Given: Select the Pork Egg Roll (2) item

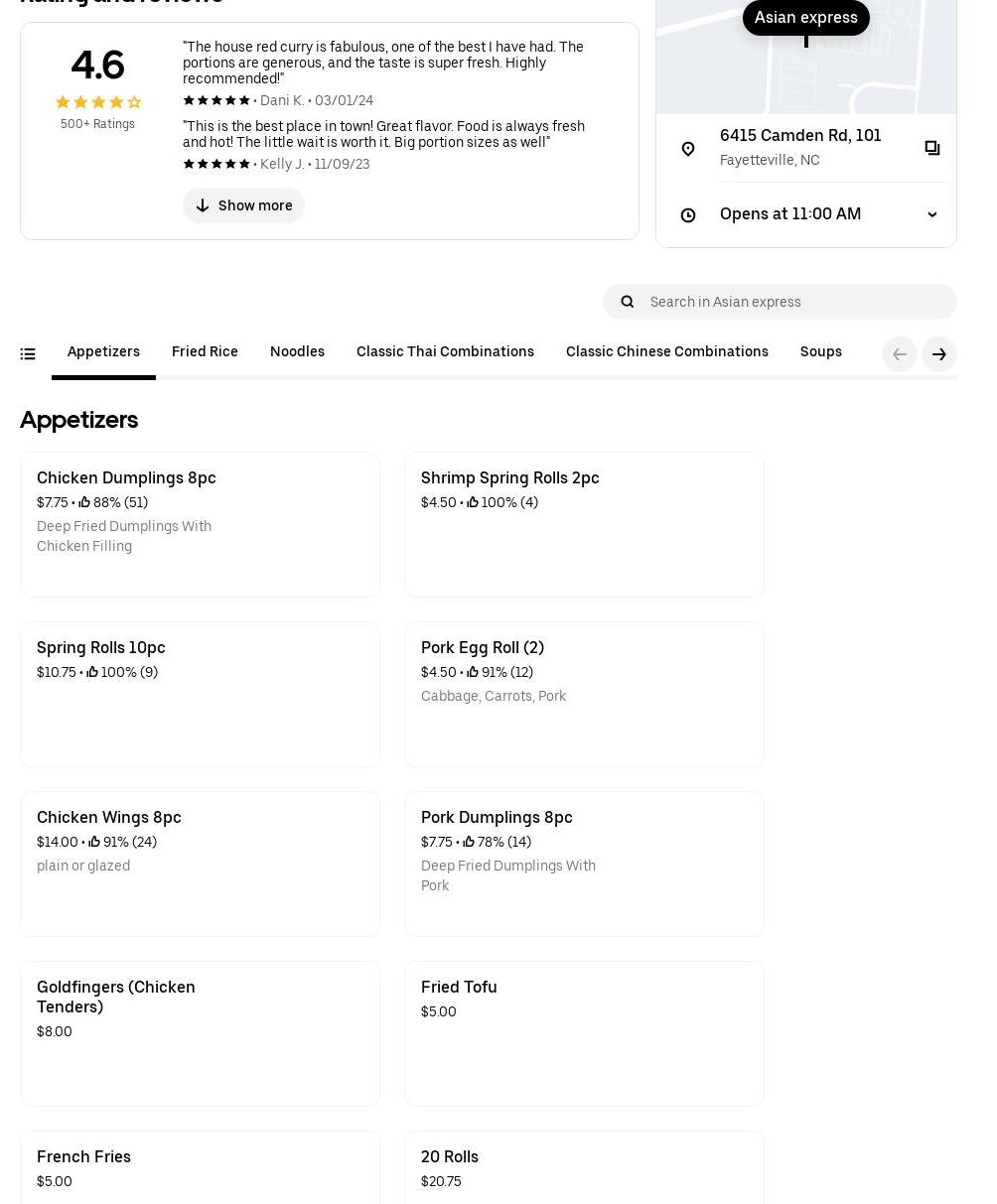Looking at the screenshot, I should point(584,694).
